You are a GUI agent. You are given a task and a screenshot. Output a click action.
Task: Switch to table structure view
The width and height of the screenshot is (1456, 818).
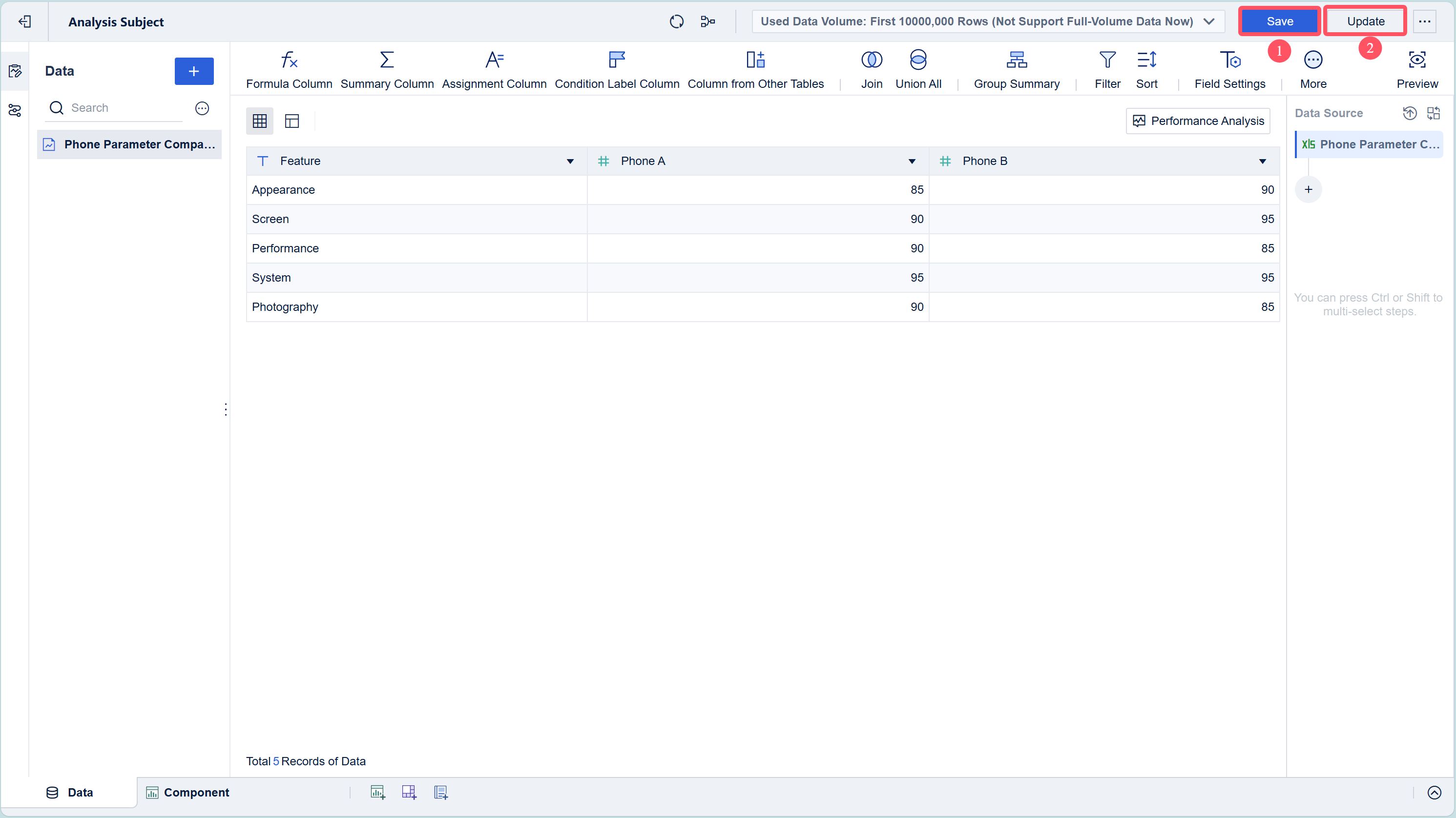291,121
